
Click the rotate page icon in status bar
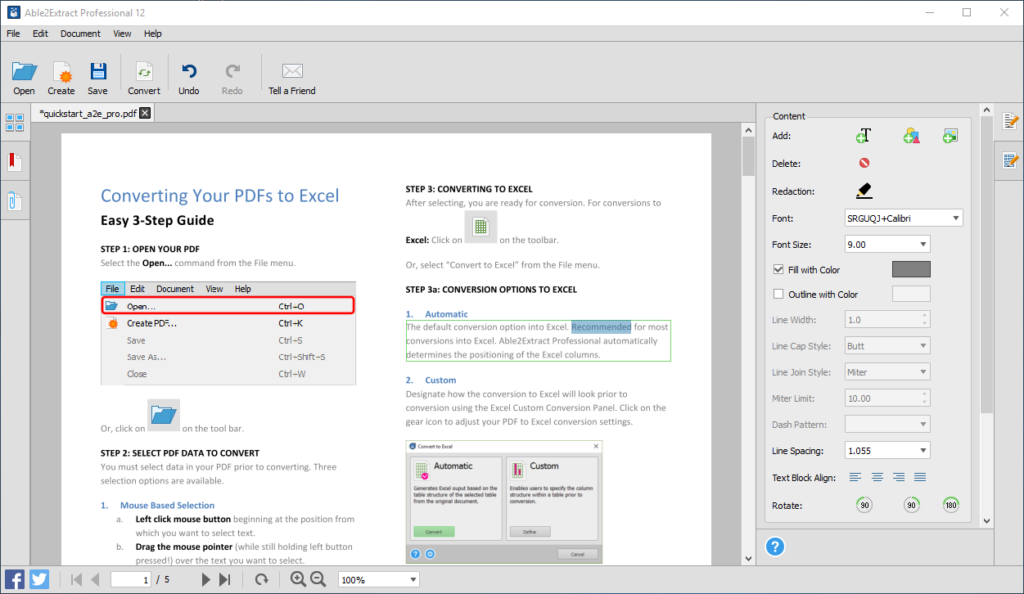click(x=261, y=580)
